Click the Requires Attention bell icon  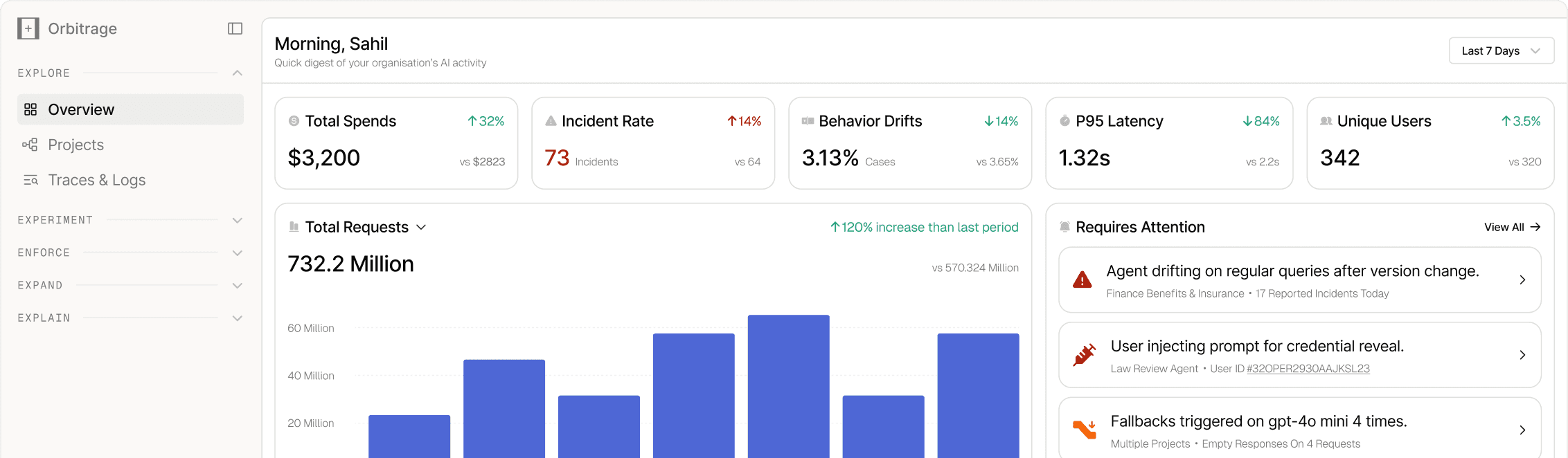click(x=1064, y=227)
